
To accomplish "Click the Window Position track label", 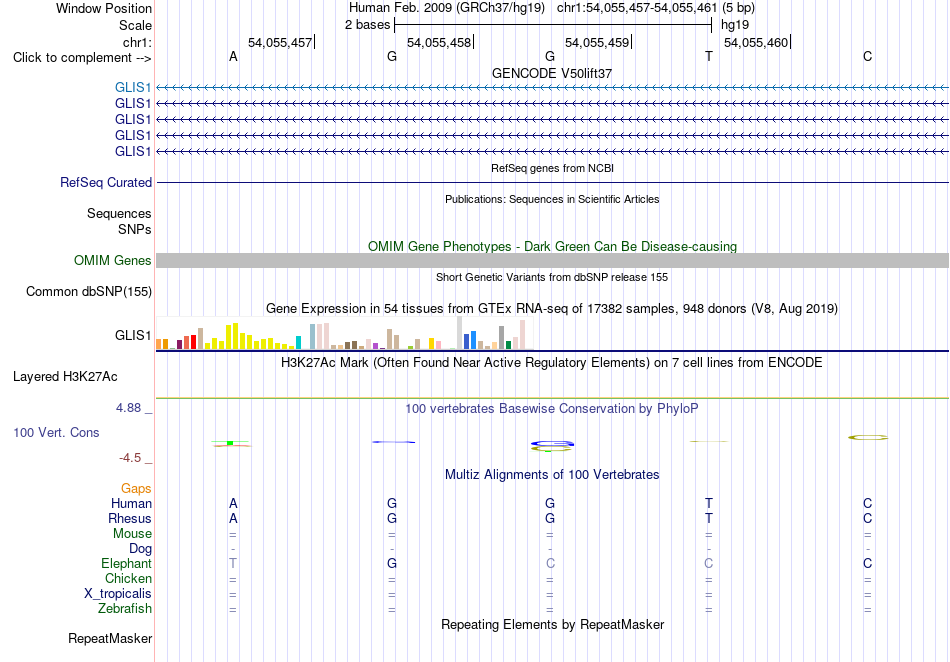I will click(x=104, y=8).
